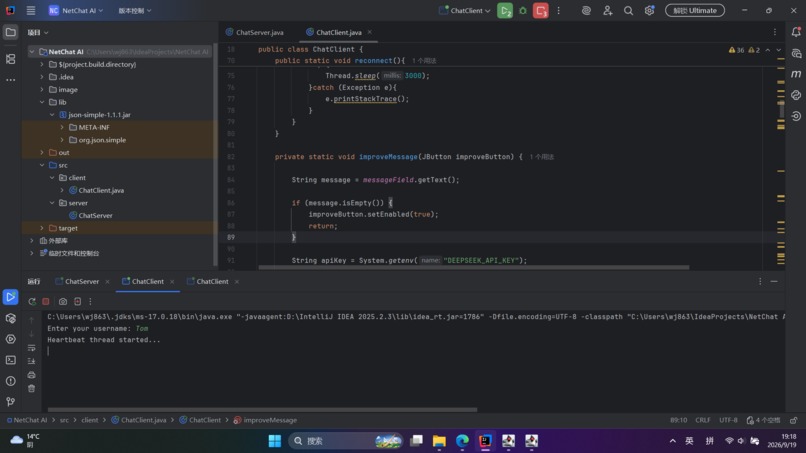This screenshot has width=806, height=453.
Task: Clear console output trash icon
Action: pos(31,388)
